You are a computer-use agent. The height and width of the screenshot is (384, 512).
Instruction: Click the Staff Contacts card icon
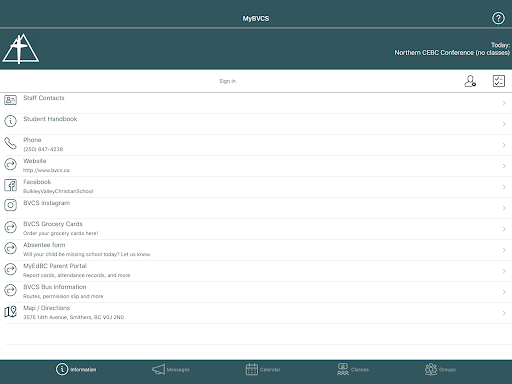pos(10,100)
